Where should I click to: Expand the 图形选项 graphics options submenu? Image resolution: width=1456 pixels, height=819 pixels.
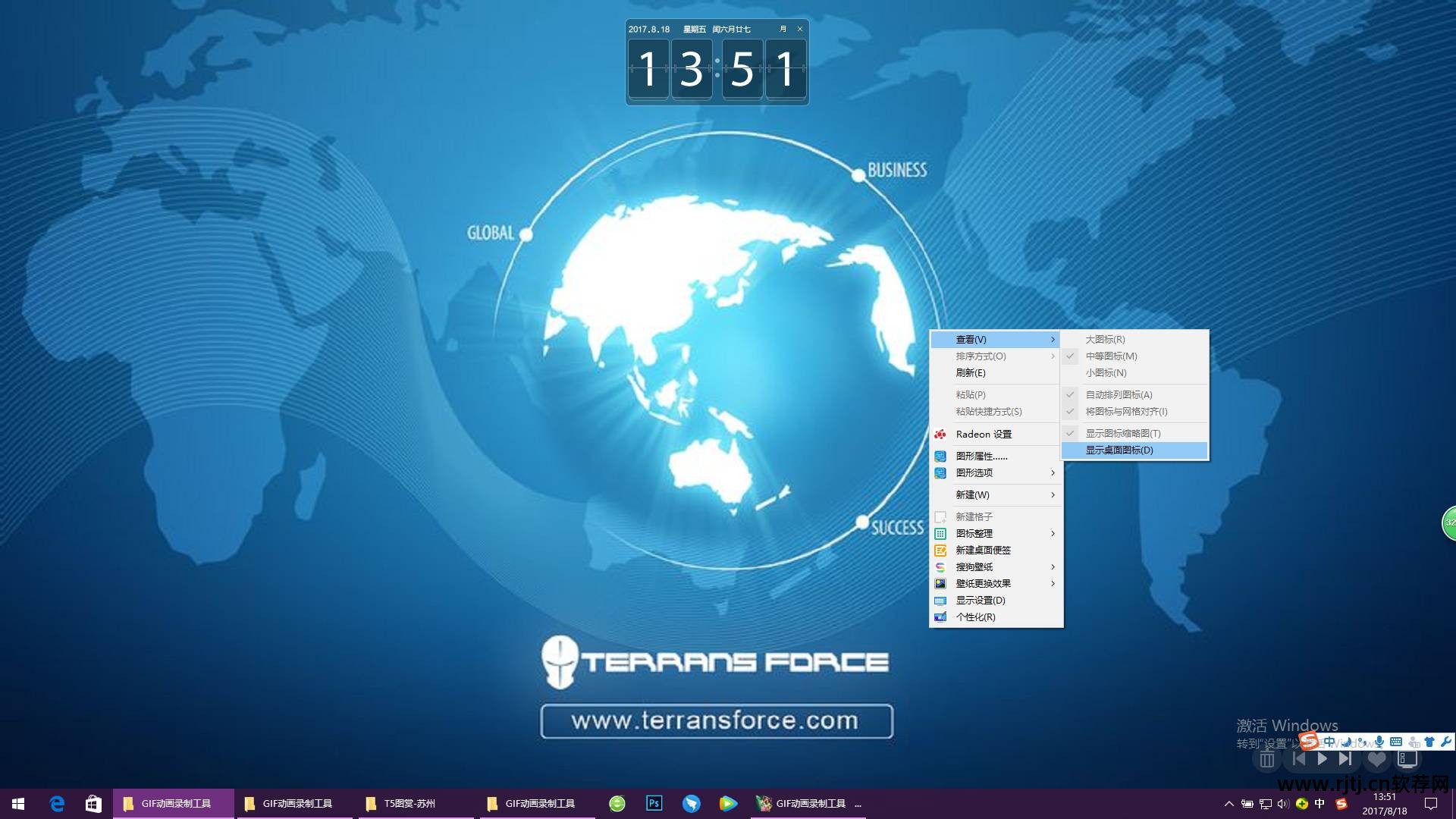click(996, 472)
